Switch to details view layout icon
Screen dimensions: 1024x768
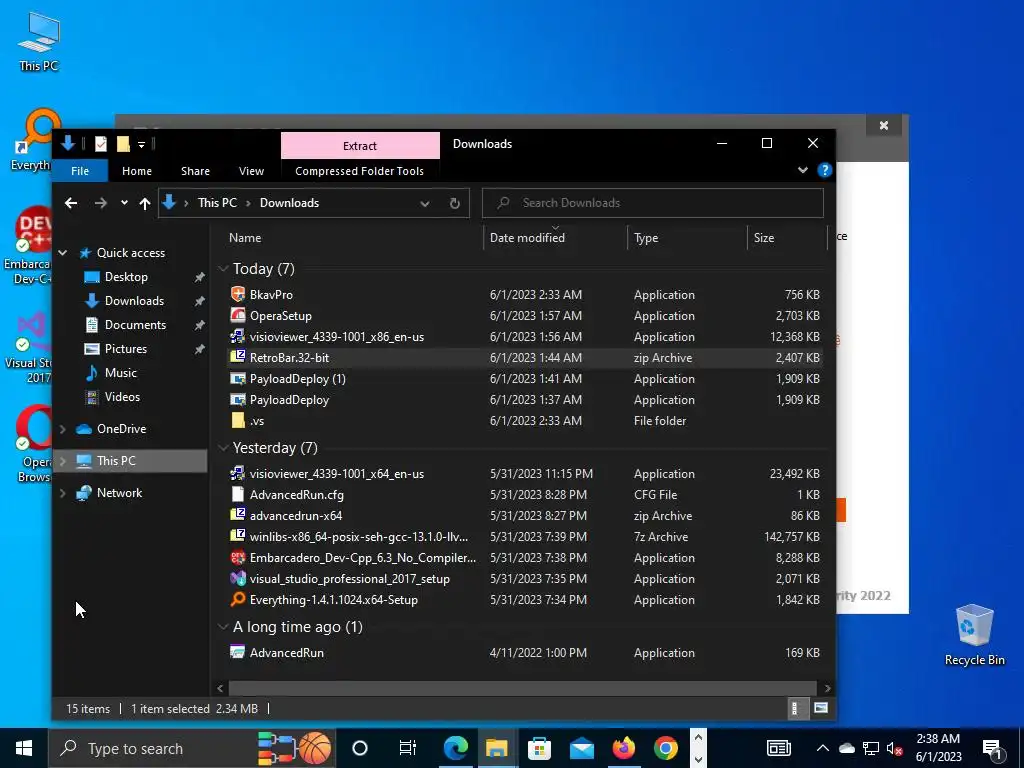795,709
